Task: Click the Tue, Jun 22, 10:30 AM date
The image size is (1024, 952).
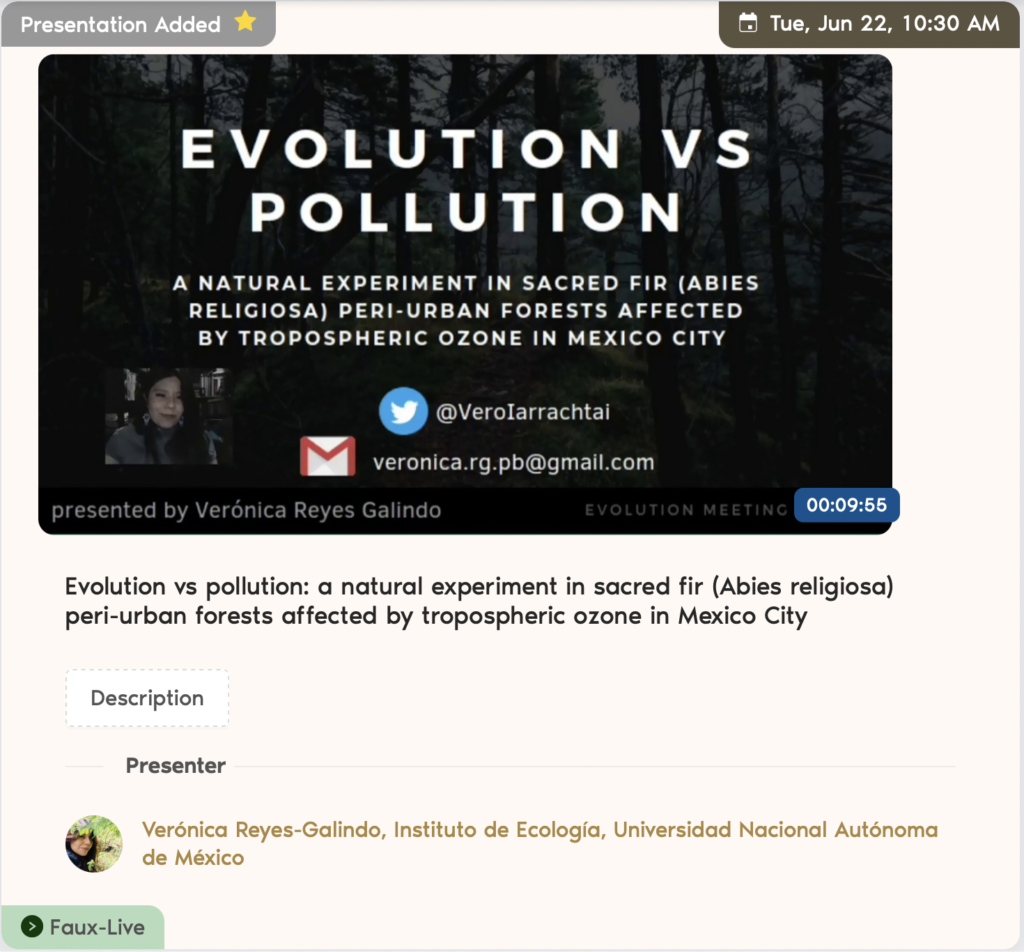Action: point(884,24)
